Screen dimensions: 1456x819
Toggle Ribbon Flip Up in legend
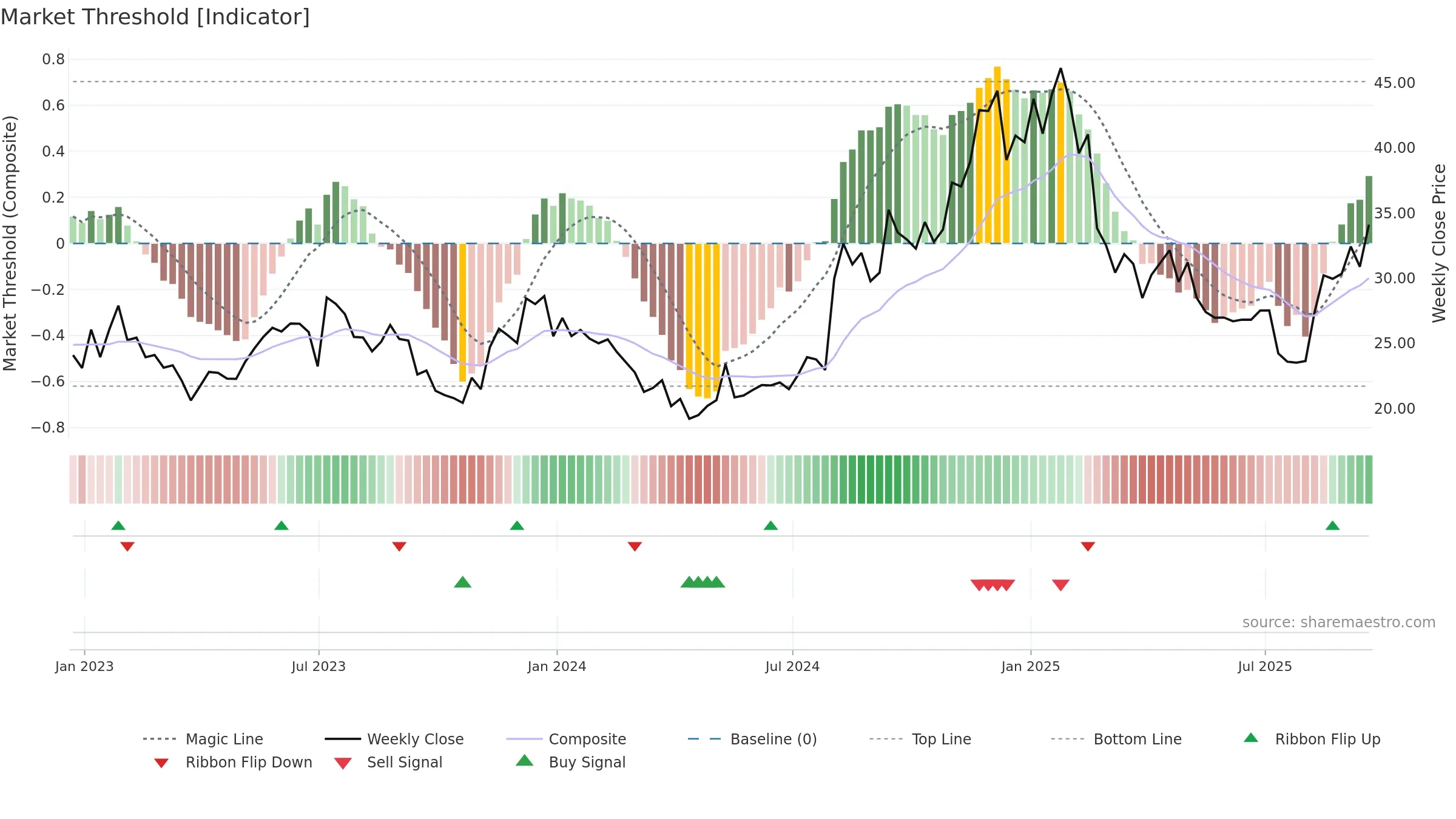pyautogui.click(x=1312, y=739)
